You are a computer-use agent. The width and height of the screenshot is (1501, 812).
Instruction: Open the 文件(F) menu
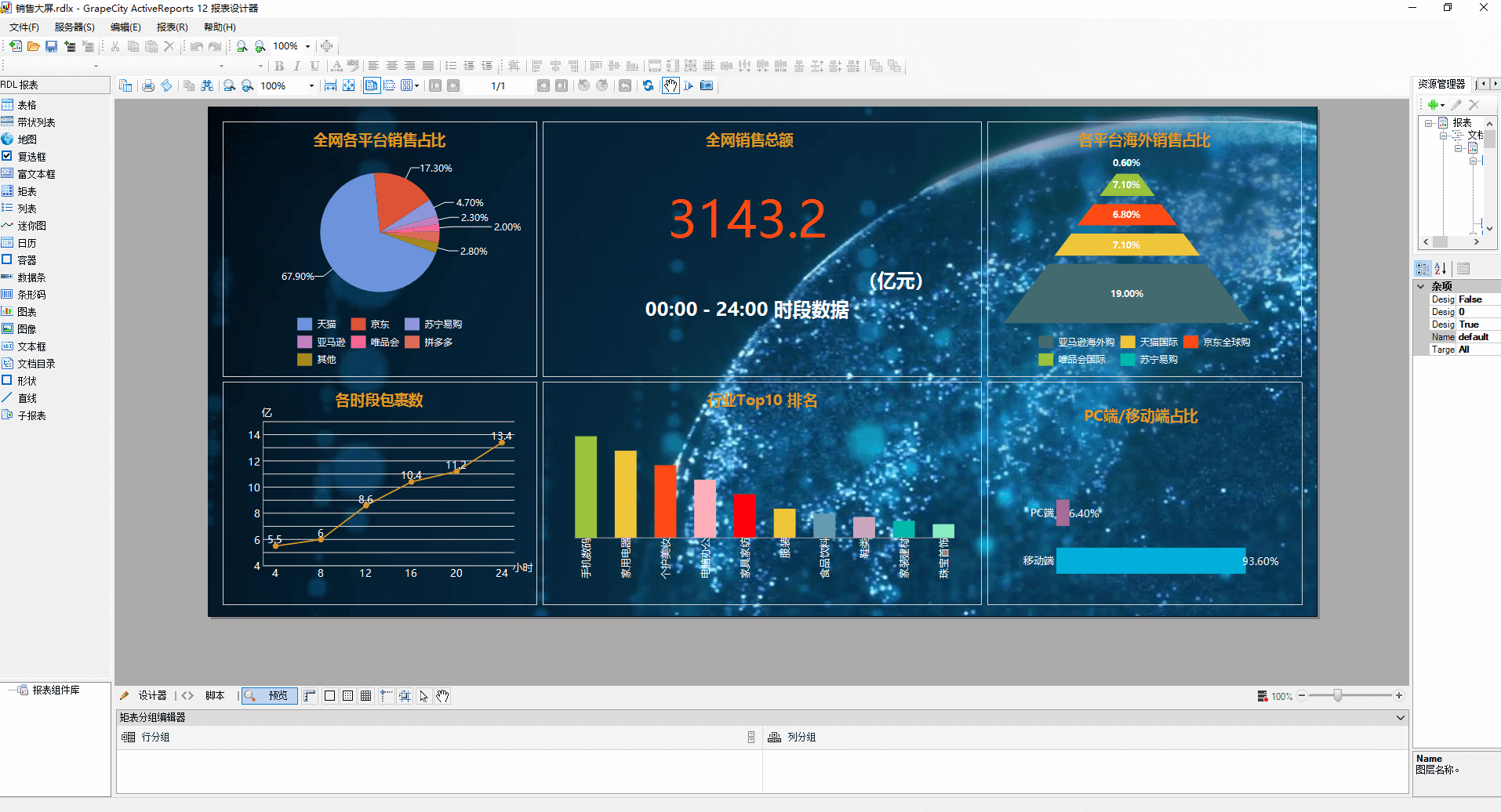point(24,27)
